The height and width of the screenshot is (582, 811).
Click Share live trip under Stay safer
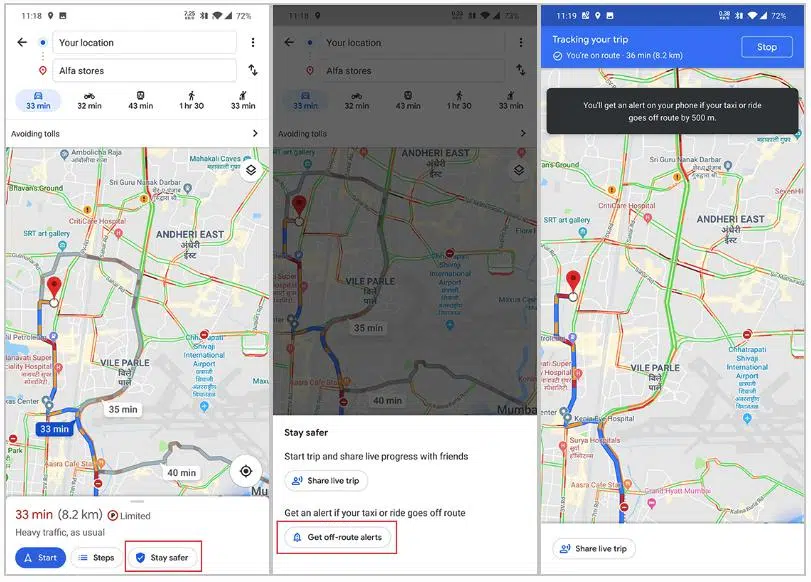tap(326, 481)
